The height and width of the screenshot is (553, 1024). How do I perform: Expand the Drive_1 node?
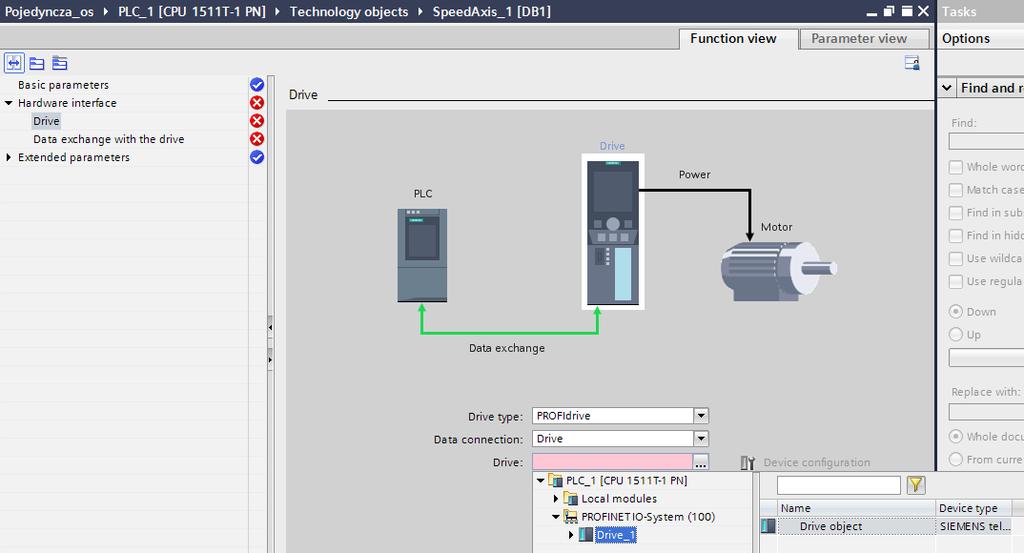[x=571, y=535]
